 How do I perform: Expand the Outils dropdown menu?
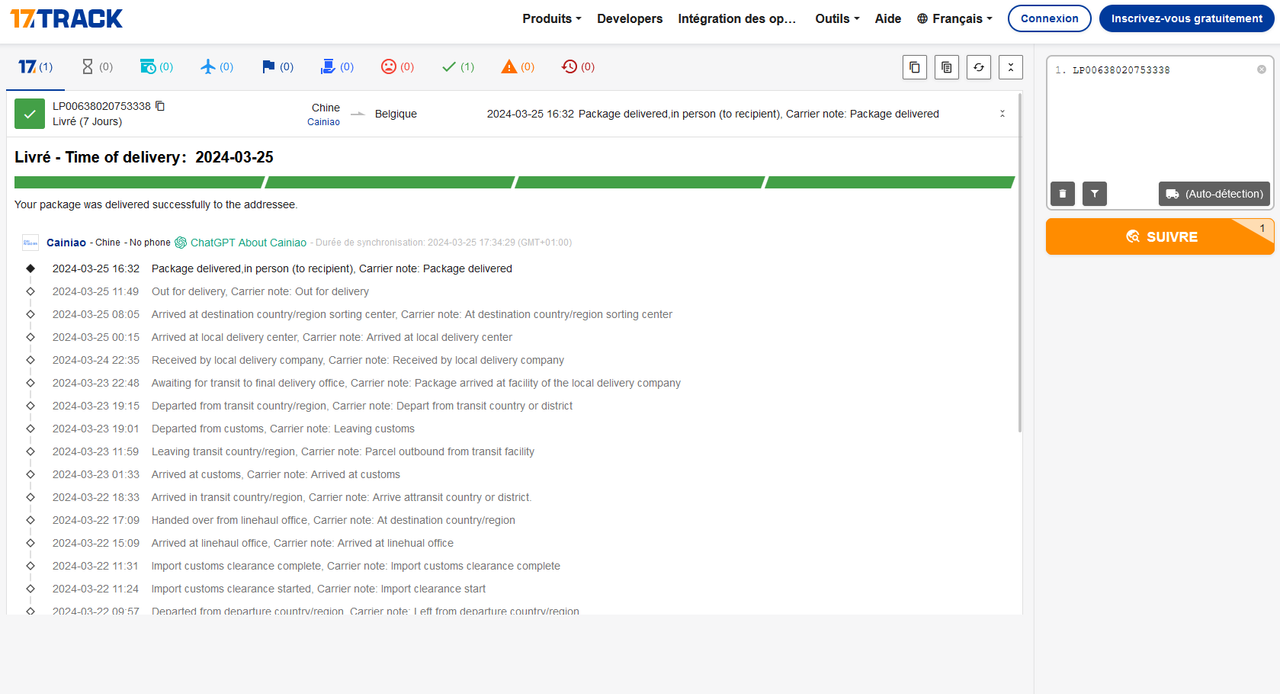tap(837, 18)
